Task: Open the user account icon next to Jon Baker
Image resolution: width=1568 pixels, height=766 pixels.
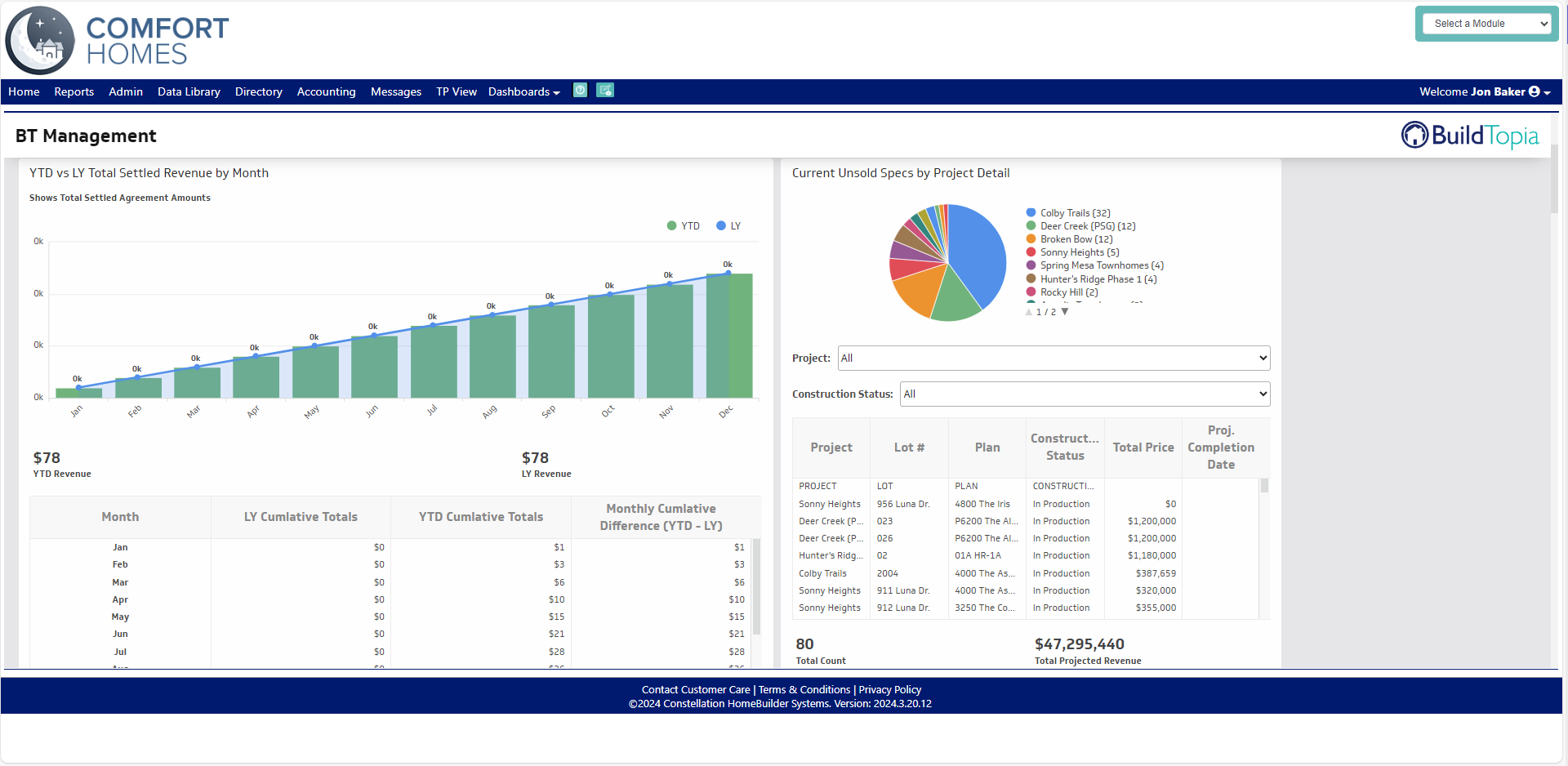Action: click(1536, 91)
